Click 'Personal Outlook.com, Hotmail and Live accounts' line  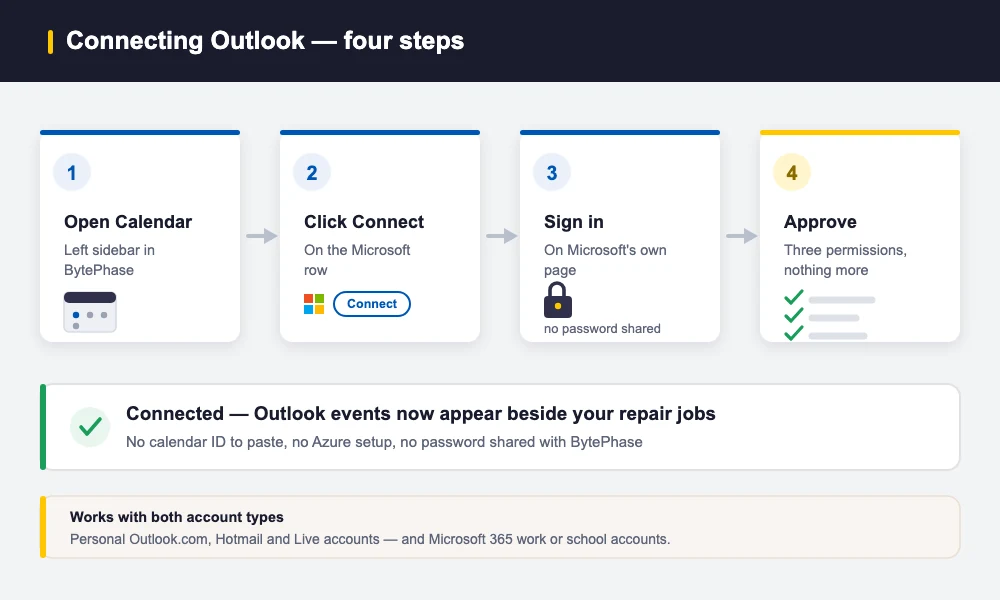(x=370, y=539)
